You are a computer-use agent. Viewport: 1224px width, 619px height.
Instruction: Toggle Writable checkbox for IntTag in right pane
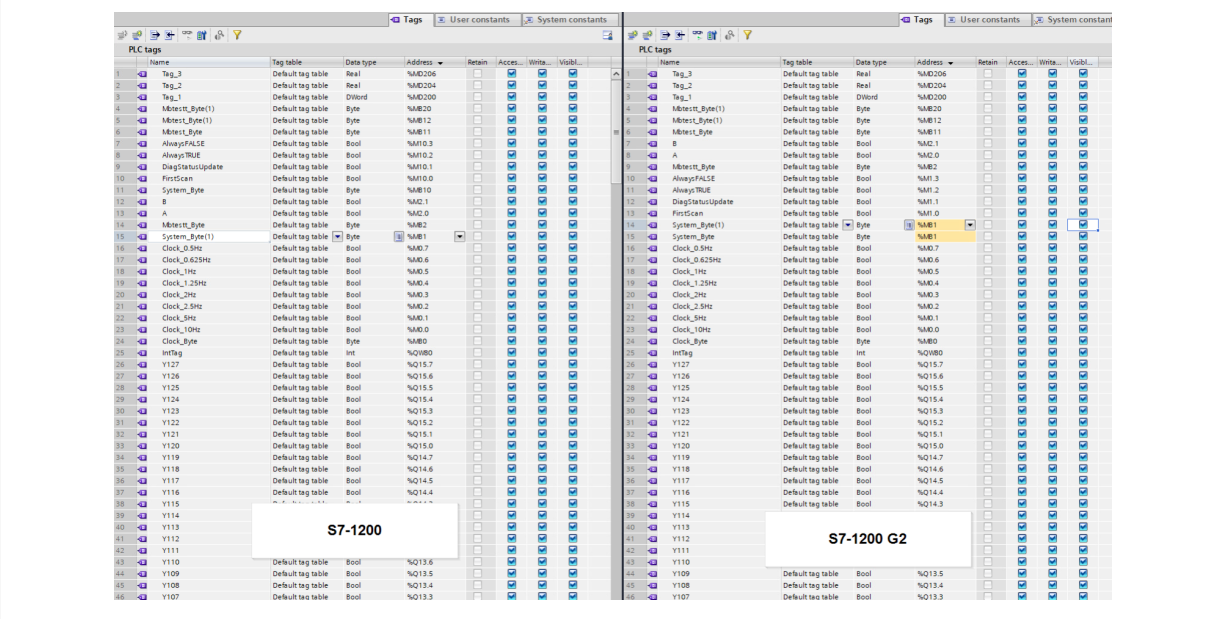(1053, 353)
